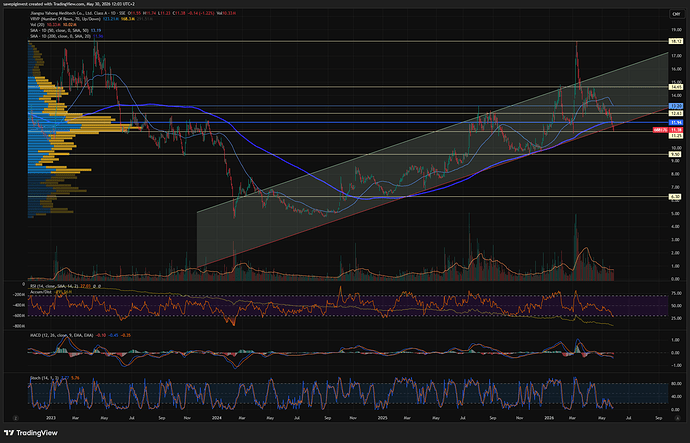Select the SMA 50 indicator legend

[59, 30]
